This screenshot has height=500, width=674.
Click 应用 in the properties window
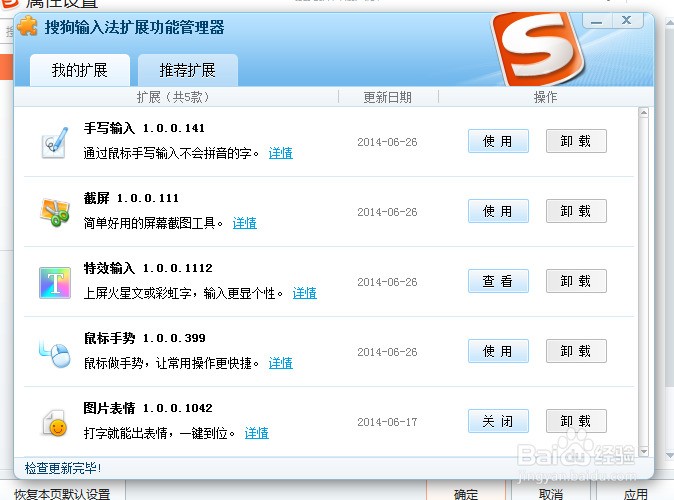pos(635,494)
